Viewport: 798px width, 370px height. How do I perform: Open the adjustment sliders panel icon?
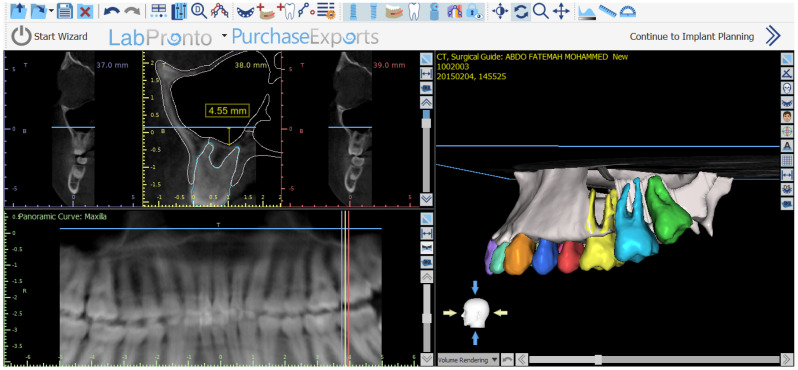click(179, 11)
